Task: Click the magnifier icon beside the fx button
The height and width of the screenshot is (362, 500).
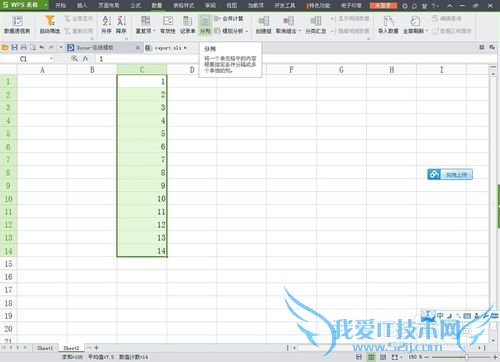Action: [x=75, y=59]
